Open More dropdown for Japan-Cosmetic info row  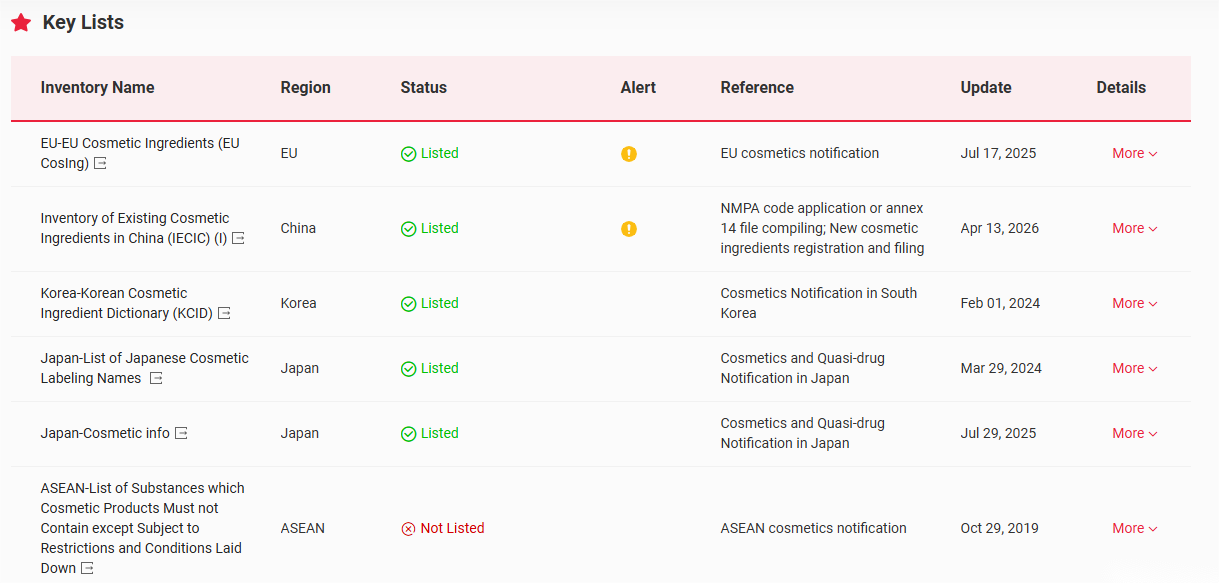1134,434
